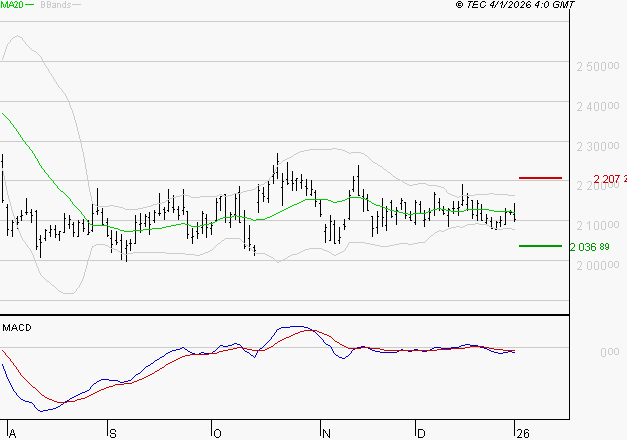Click the S month marker on time axis
The image size is (627, 440).
113,434
